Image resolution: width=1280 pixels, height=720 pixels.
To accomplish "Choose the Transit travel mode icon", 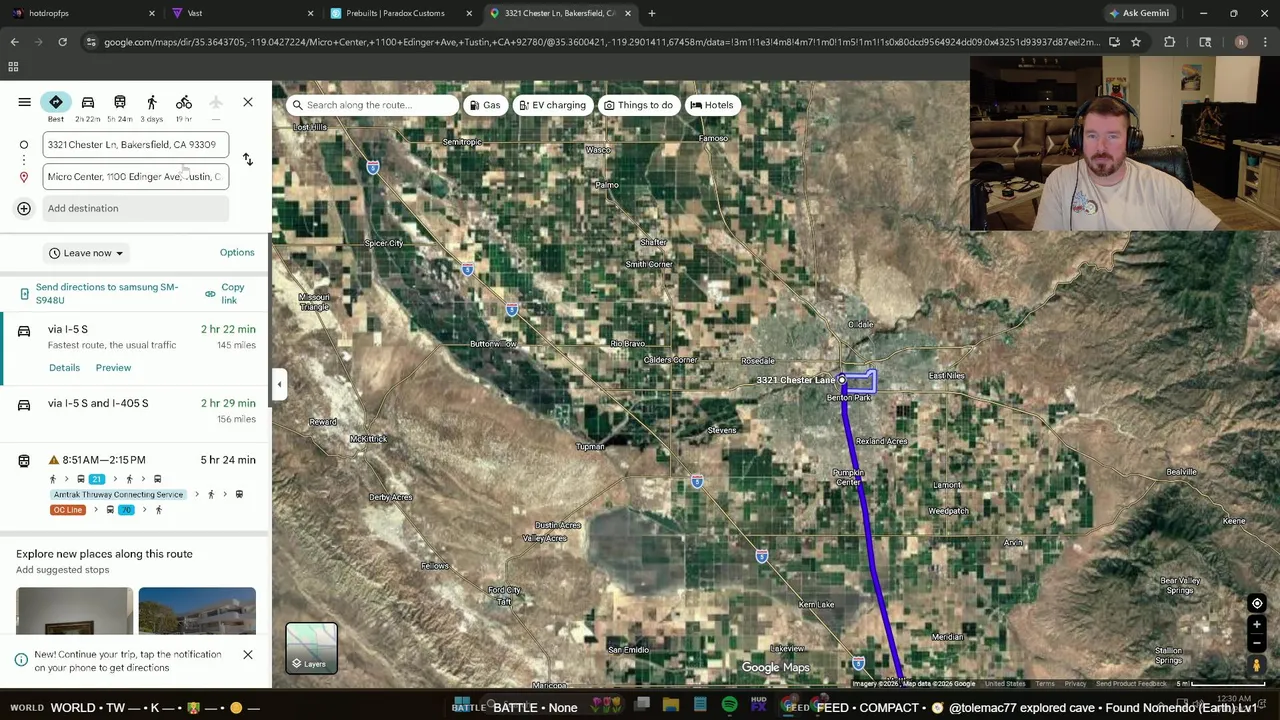I will (x=120, y=102).
